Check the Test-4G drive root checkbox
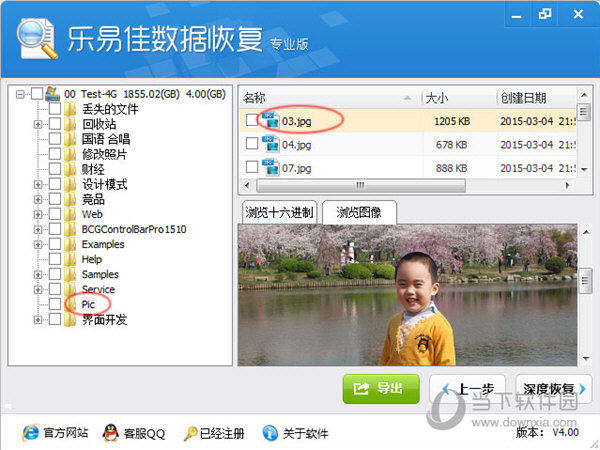The height and width of the screenshot is (450, 600). click(37, 94)
